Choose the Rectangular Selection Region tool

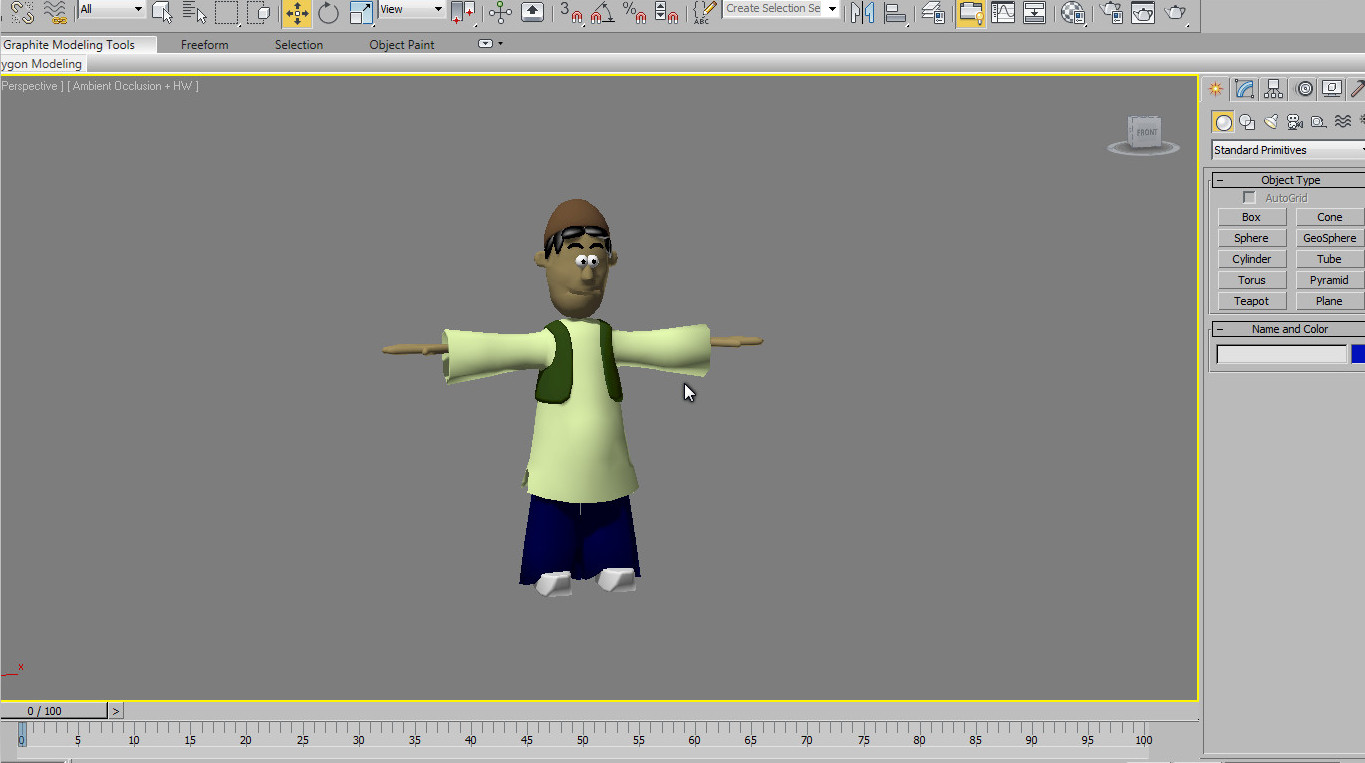point(227,12)
